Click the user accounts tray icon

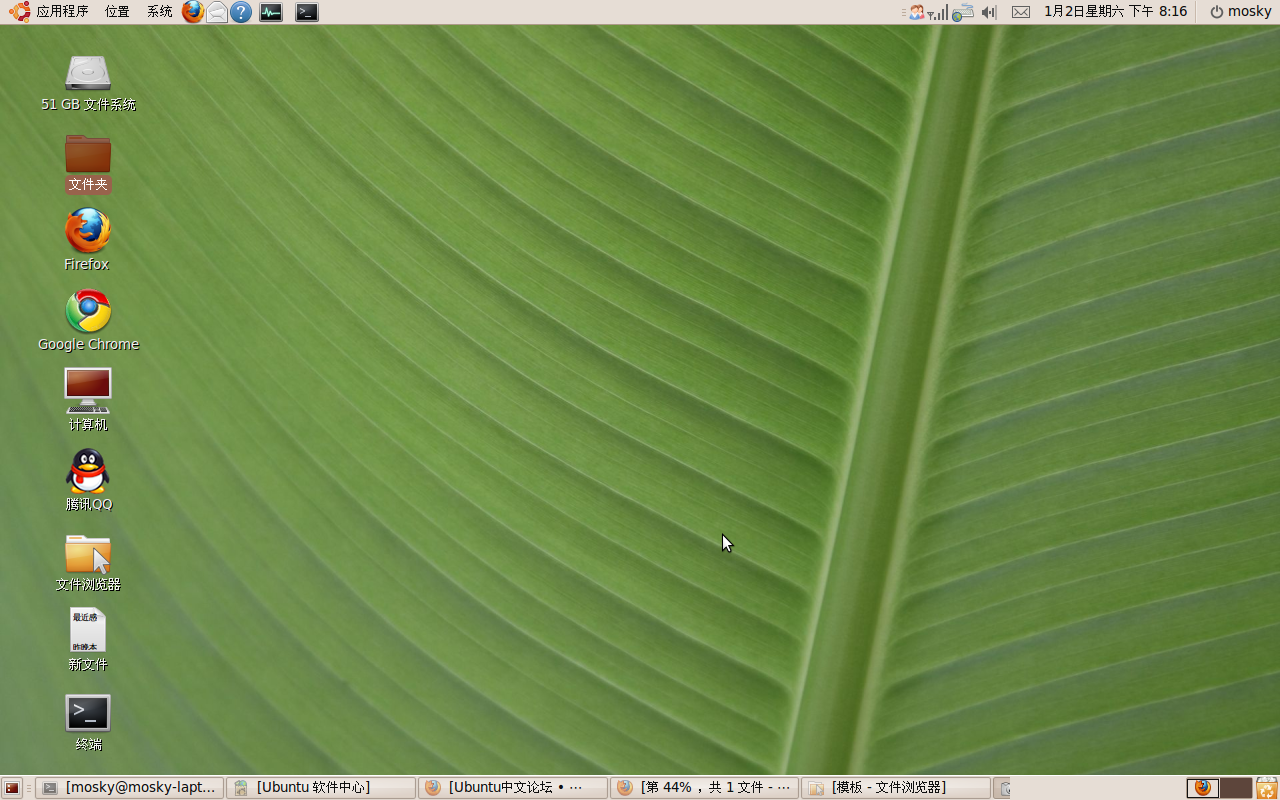point(915,12)
